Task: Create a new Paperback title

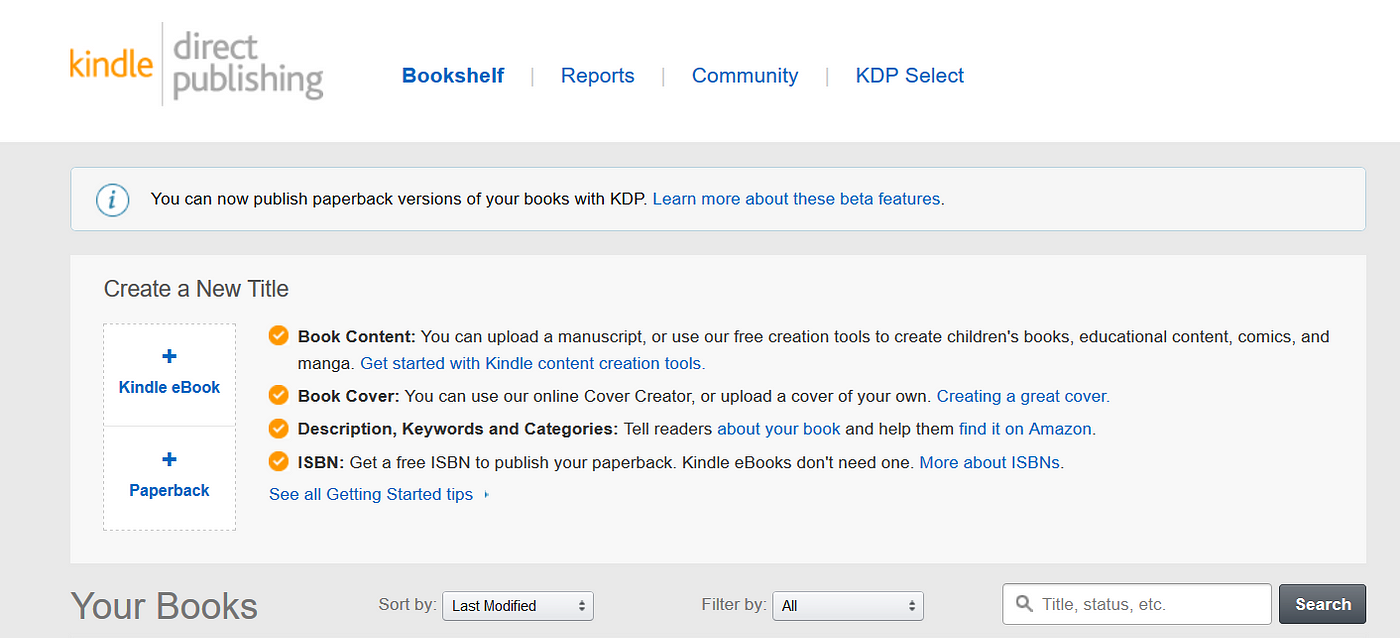Action: pos(169,478)
